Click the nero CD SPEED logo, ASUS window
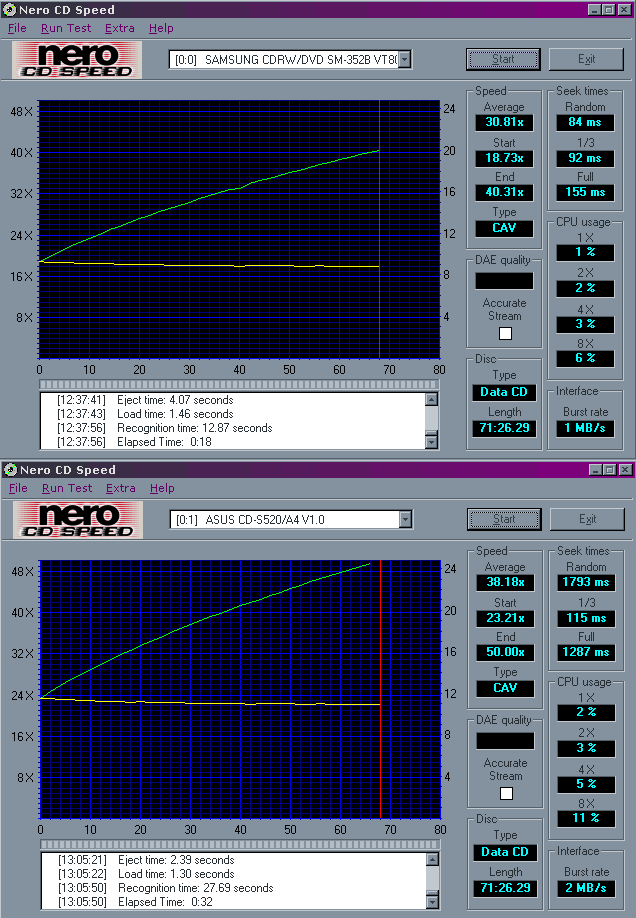 pos(78,520)
